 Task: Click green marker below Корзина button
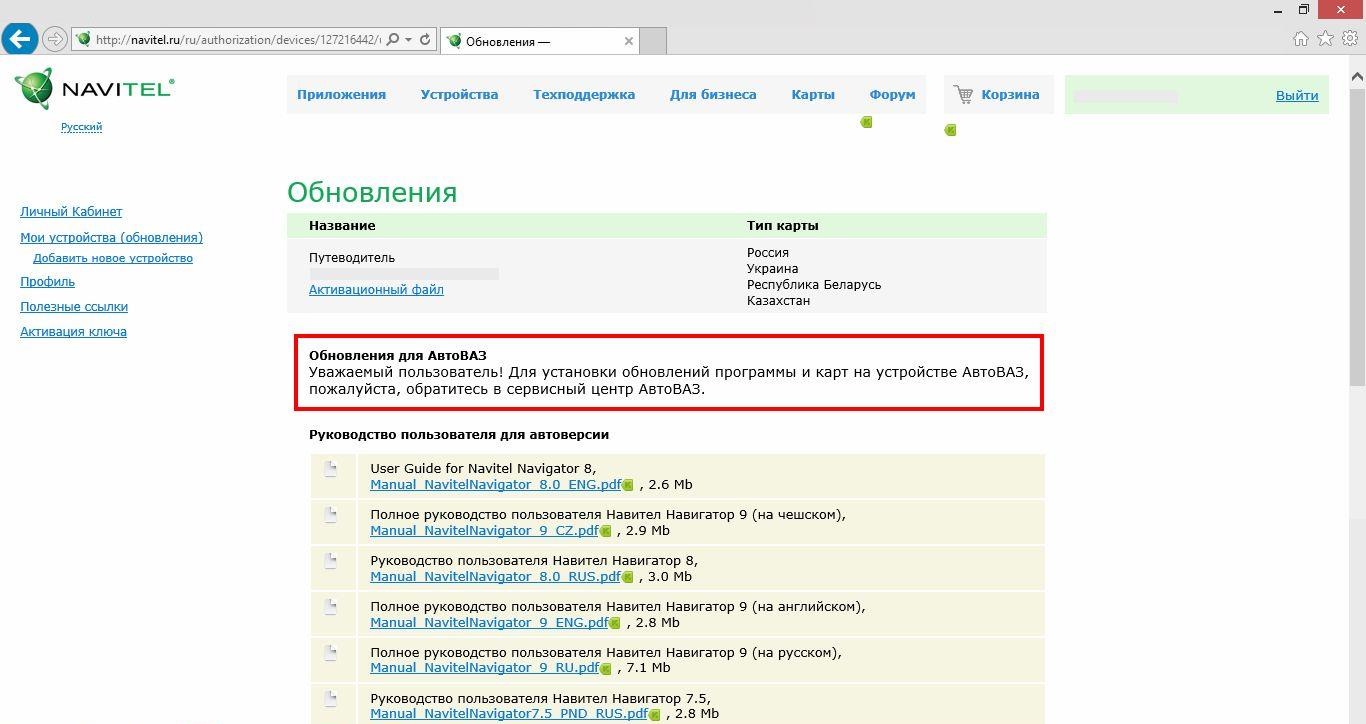coord(951,130)
